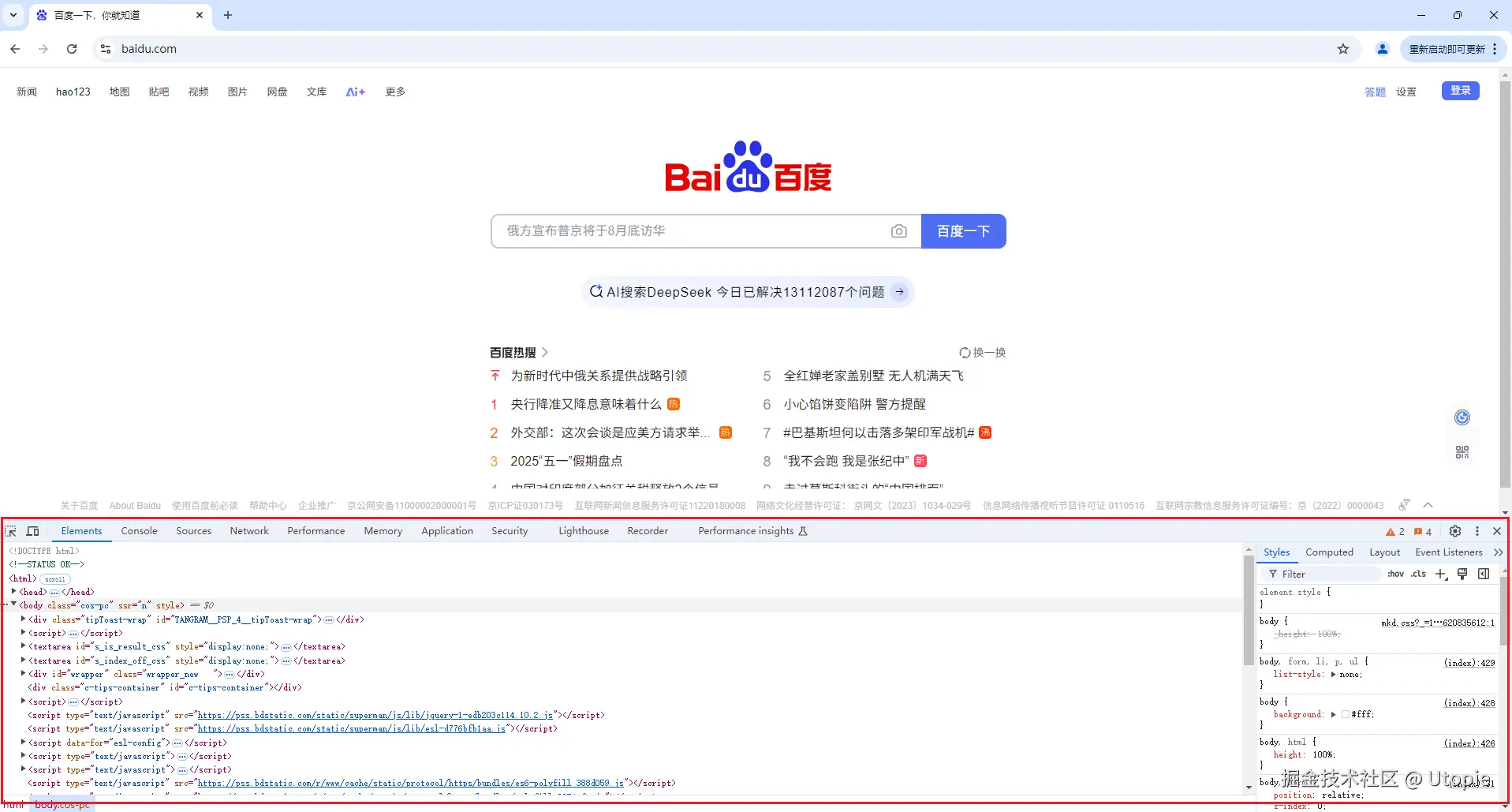Expand the background shorthand triangle
Image resolution: width=1512 pixels, height=812 pixels.
click(x=1333, y=715)
